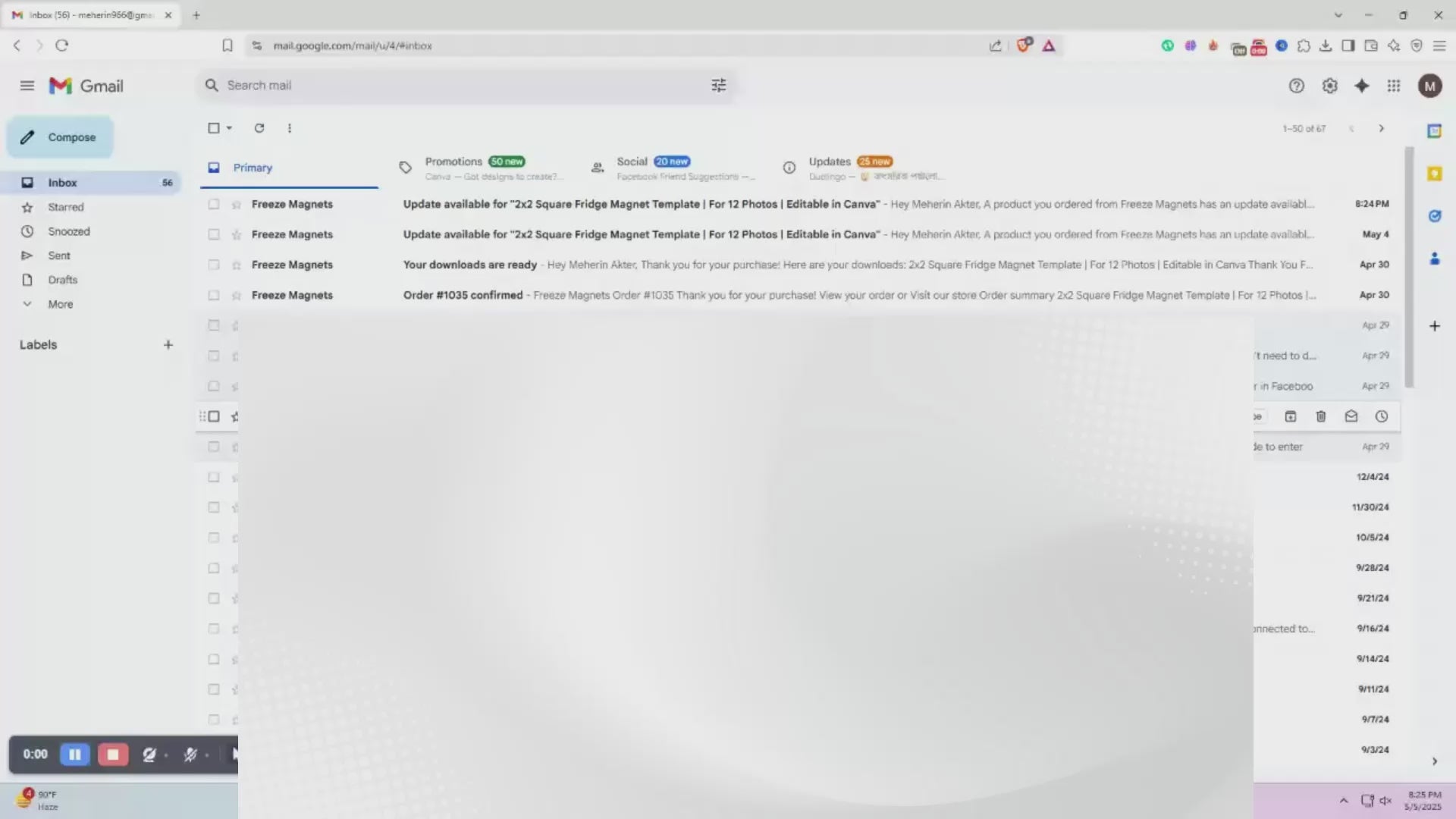This screenshot has height=819, width=1456.
Task: Snooze the hovered email row
Action: point(1382,416)
